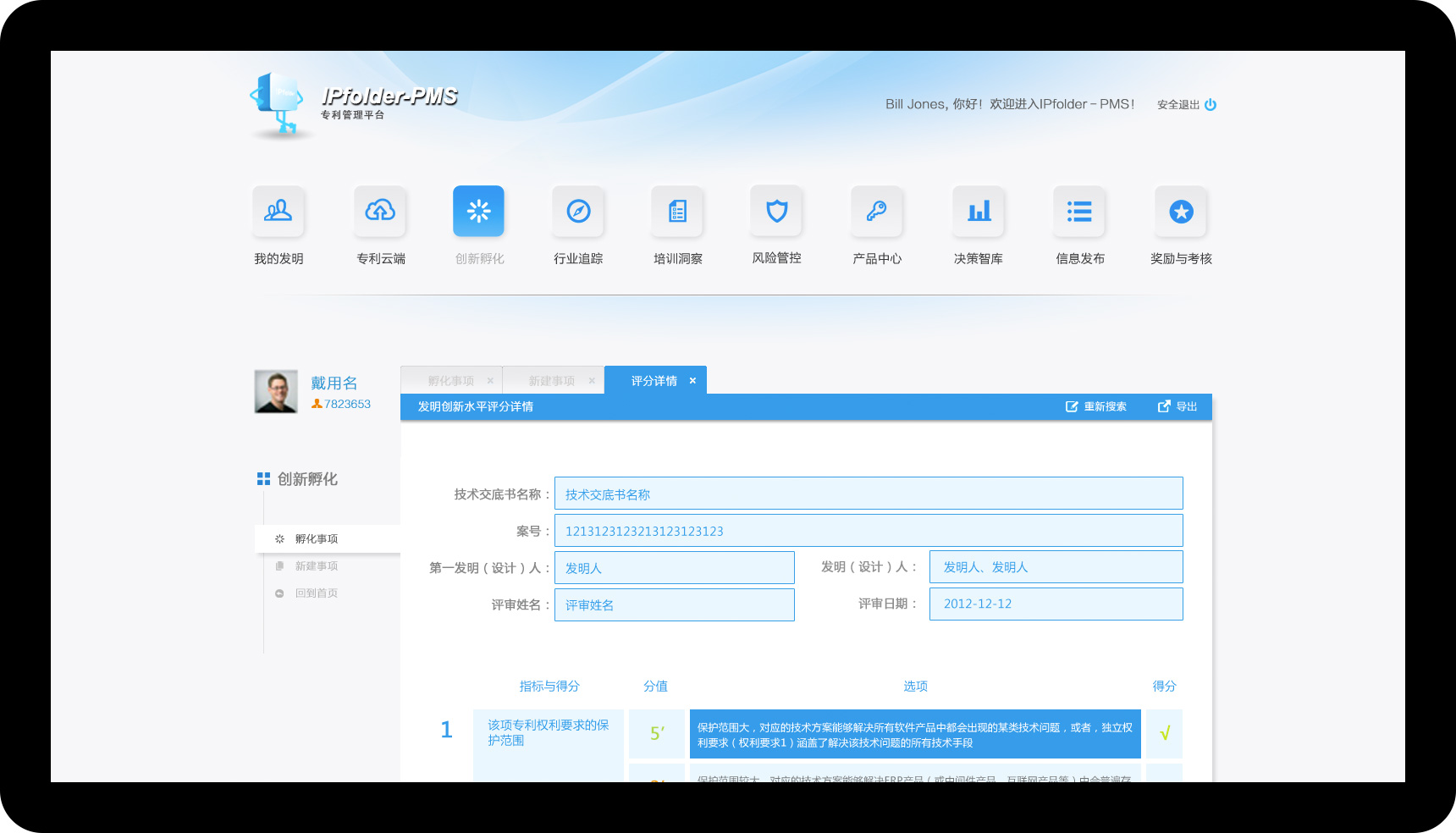Open the 风险管控 shield icon
This screenshot has width=1456, height=833.
click(x=776, y=211)
